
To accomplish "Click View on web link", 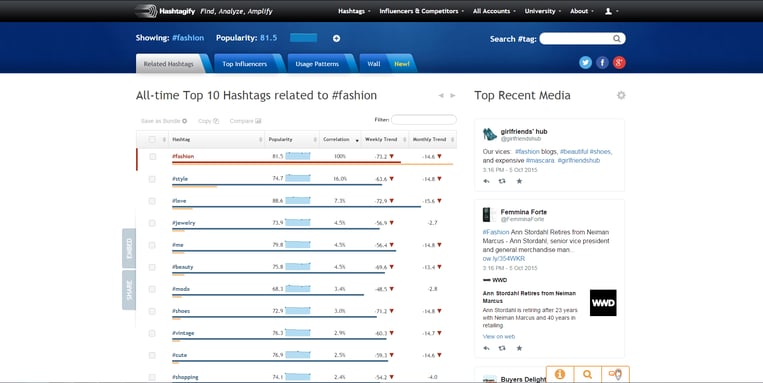I will [499, 337].
